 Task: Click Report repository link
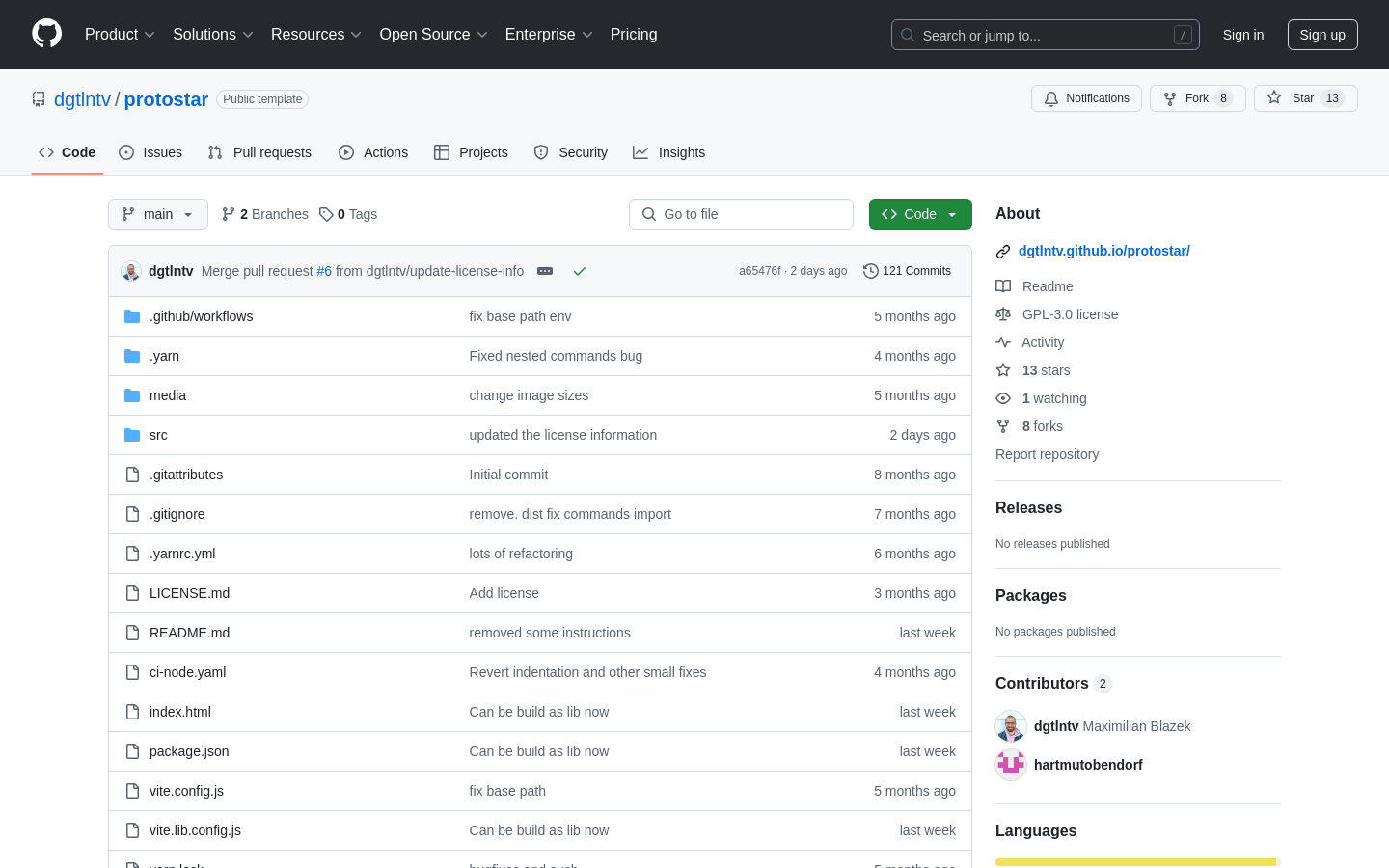pyautogui.click(x=1047, y=454)
